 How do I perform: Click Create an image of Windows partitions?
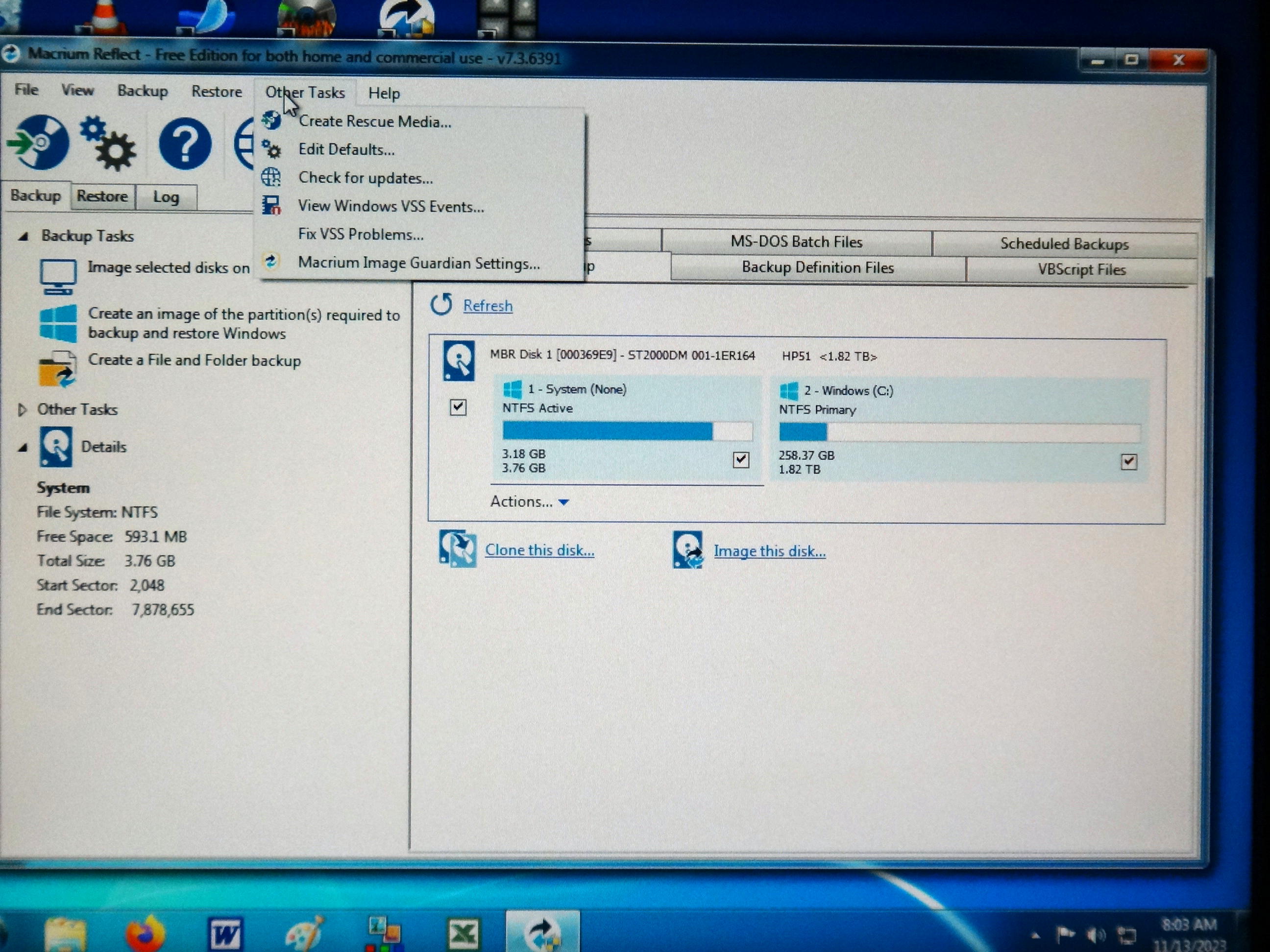tap(244, 324)
